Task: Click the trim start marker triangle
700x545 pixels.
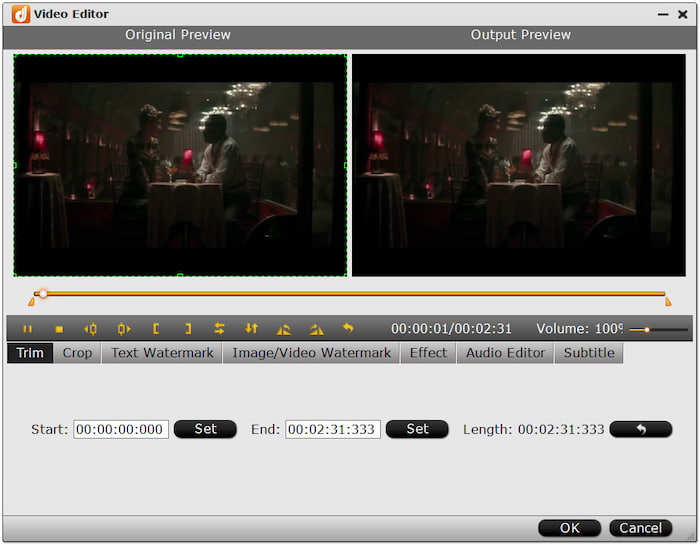Action: point(31,302)
